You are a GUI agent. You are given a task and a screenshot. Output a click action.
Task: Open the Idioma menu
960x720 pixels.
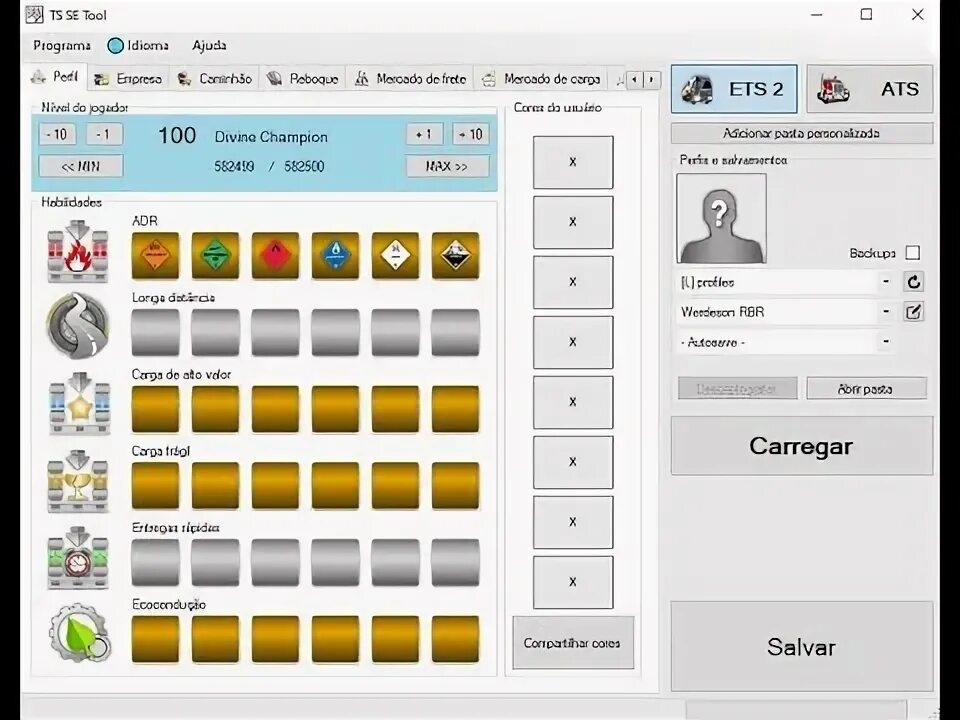tap(138, 45)
